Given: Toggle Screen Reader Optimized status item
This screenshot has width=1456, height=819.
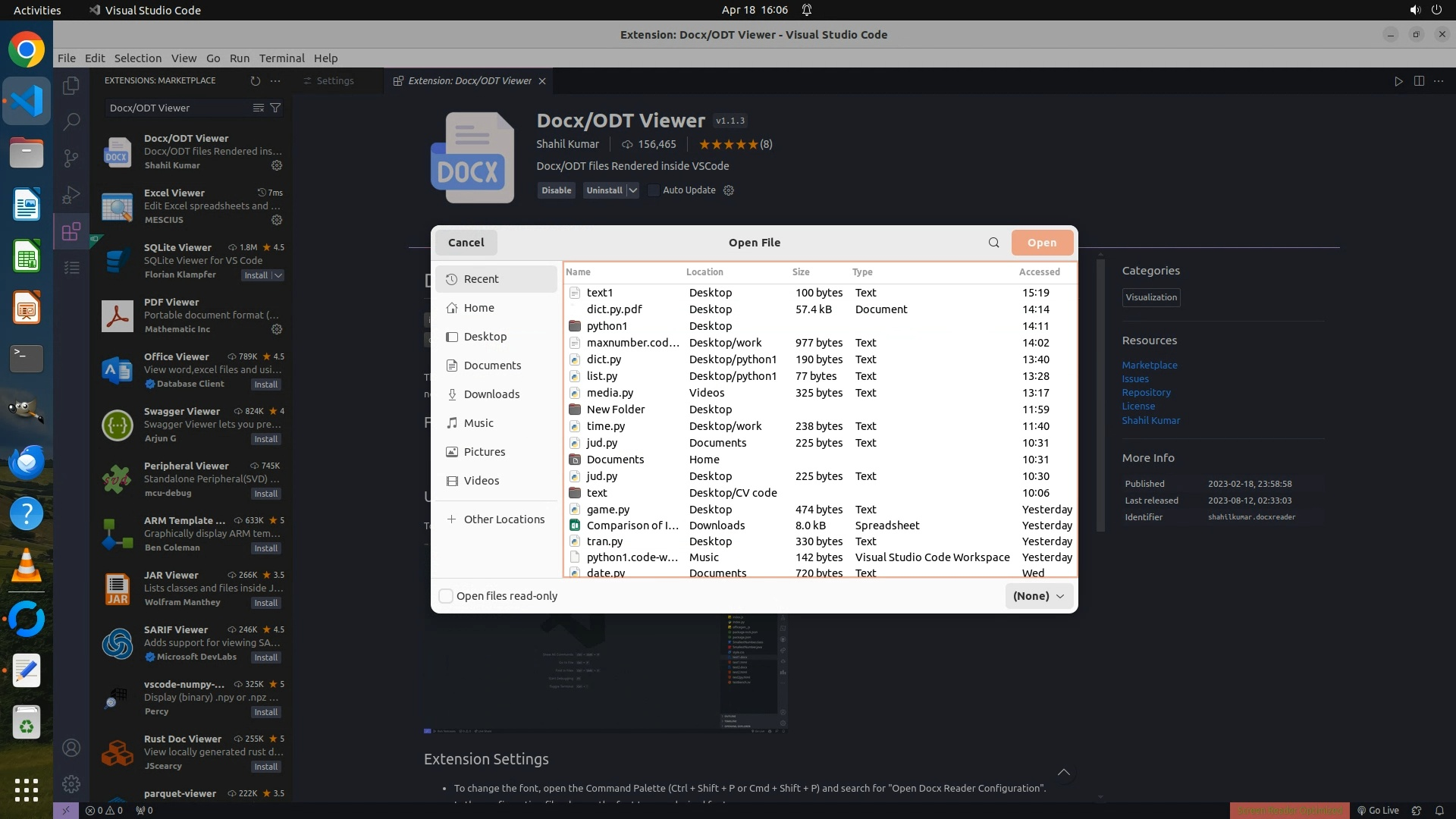Looking at the screenshot, I should [1289, 810].
